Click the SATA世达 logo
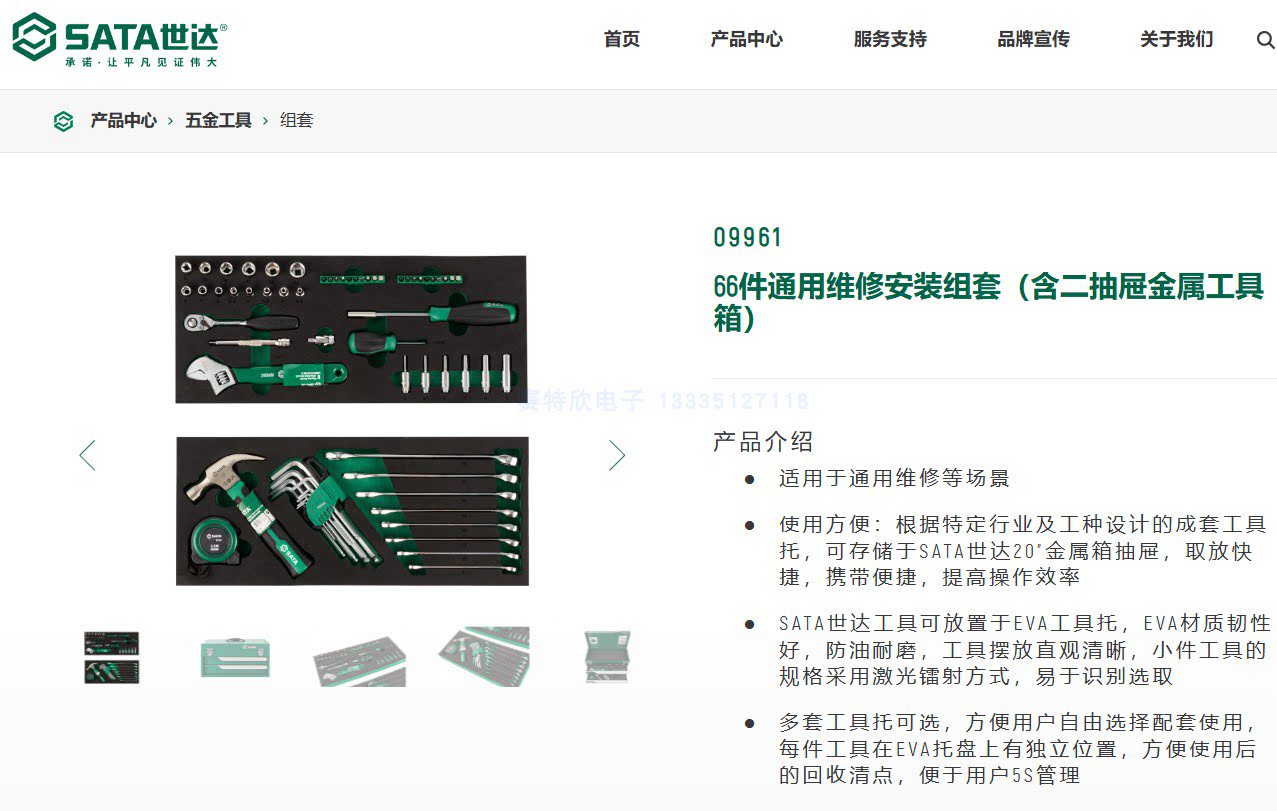Viewport: 1277px width, 811px height. pos(120,39)
